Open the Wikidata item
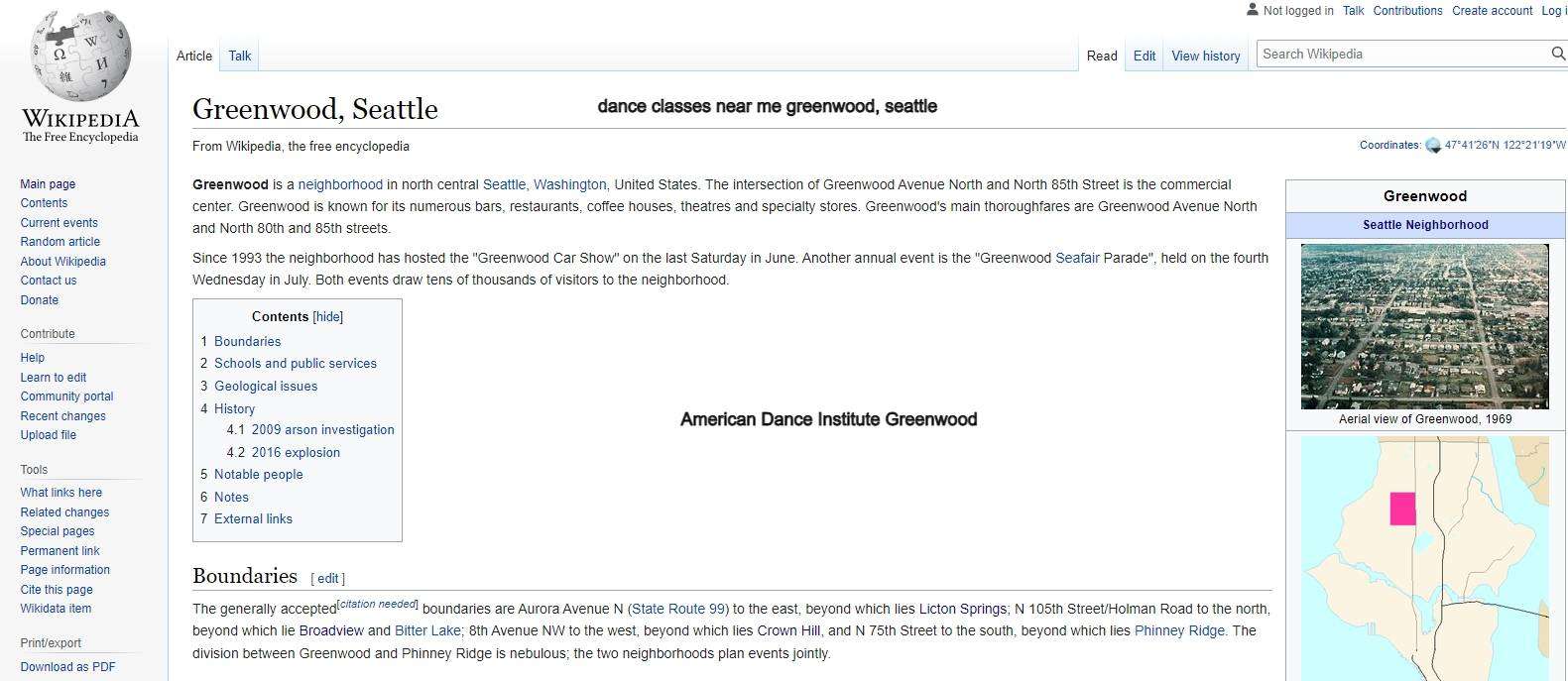The width and height of the screenshot is (1568, 681). coord(56,609)
